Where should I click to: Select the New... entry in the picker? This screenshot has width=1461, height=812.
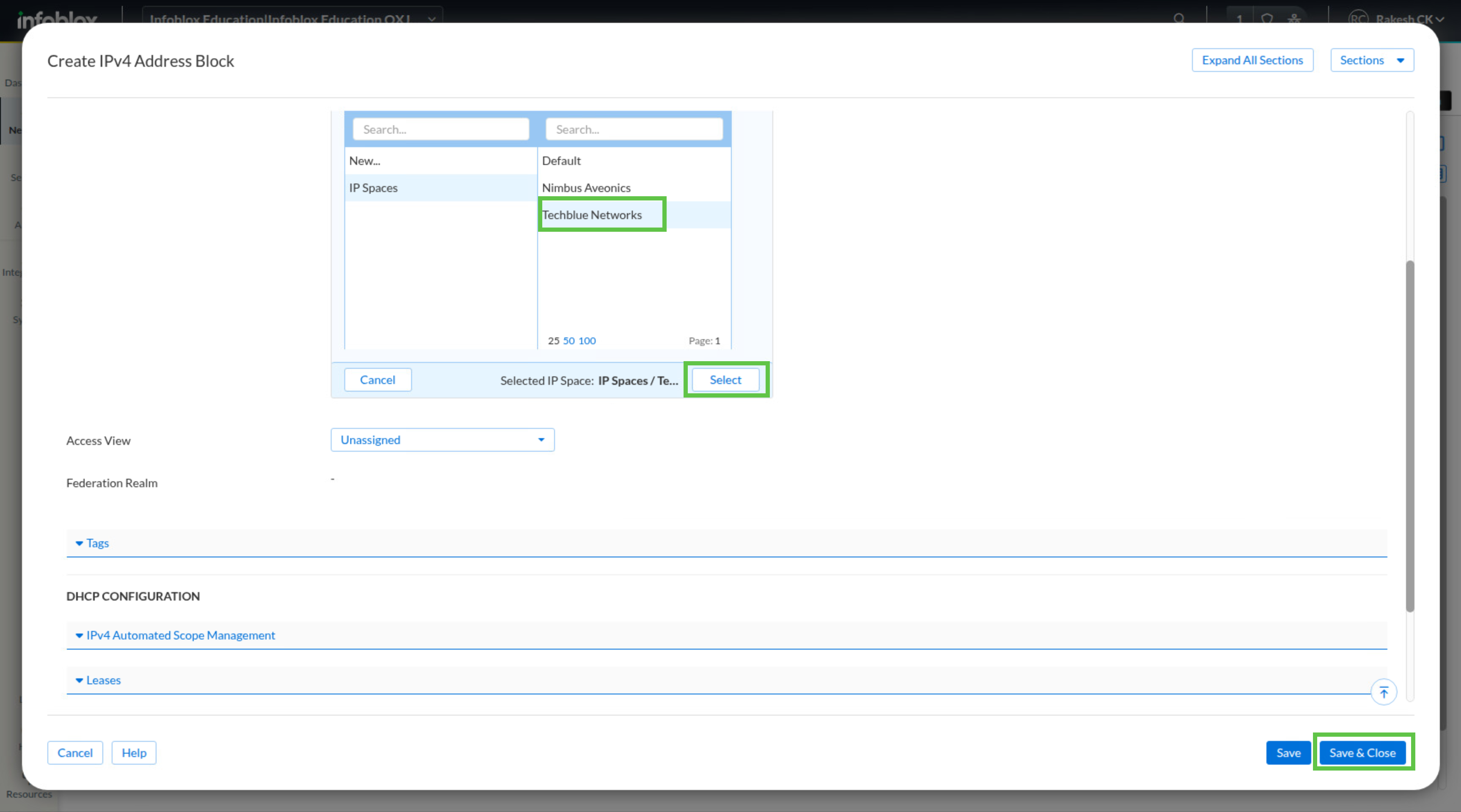441,160
